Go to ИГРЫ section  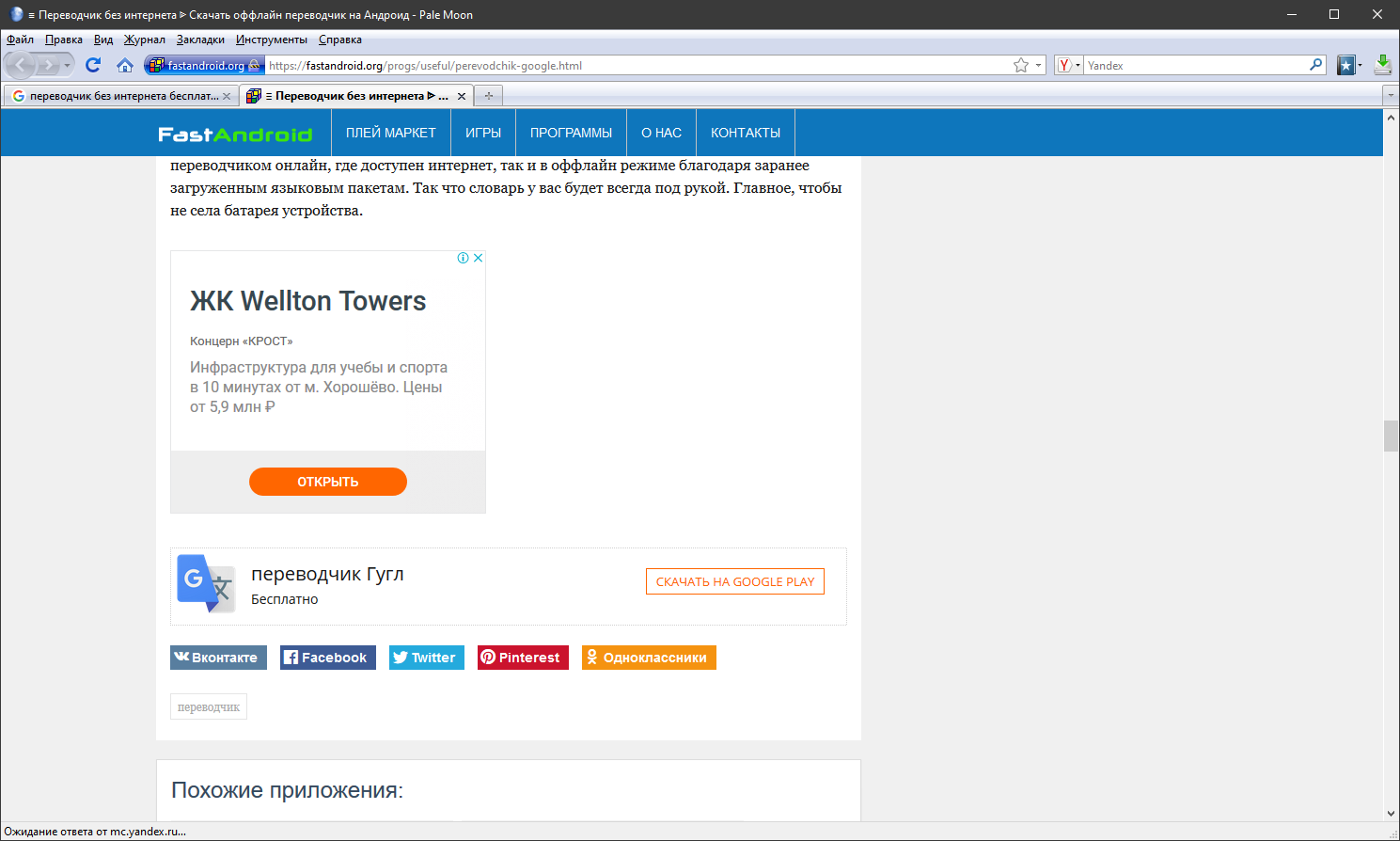[x=483, y=133]
